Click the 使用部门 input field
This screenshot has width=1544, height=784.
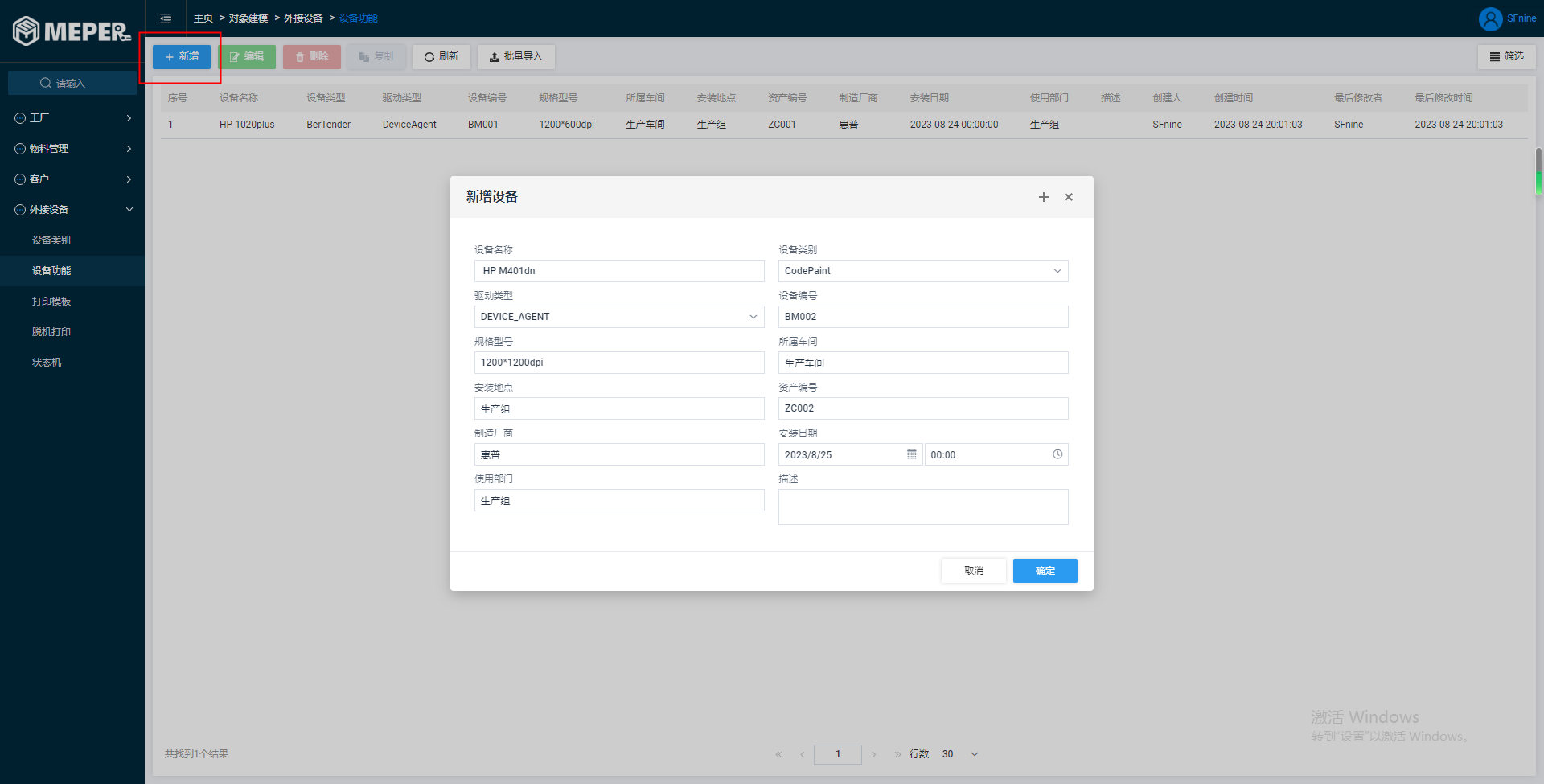tap(619, 500)
